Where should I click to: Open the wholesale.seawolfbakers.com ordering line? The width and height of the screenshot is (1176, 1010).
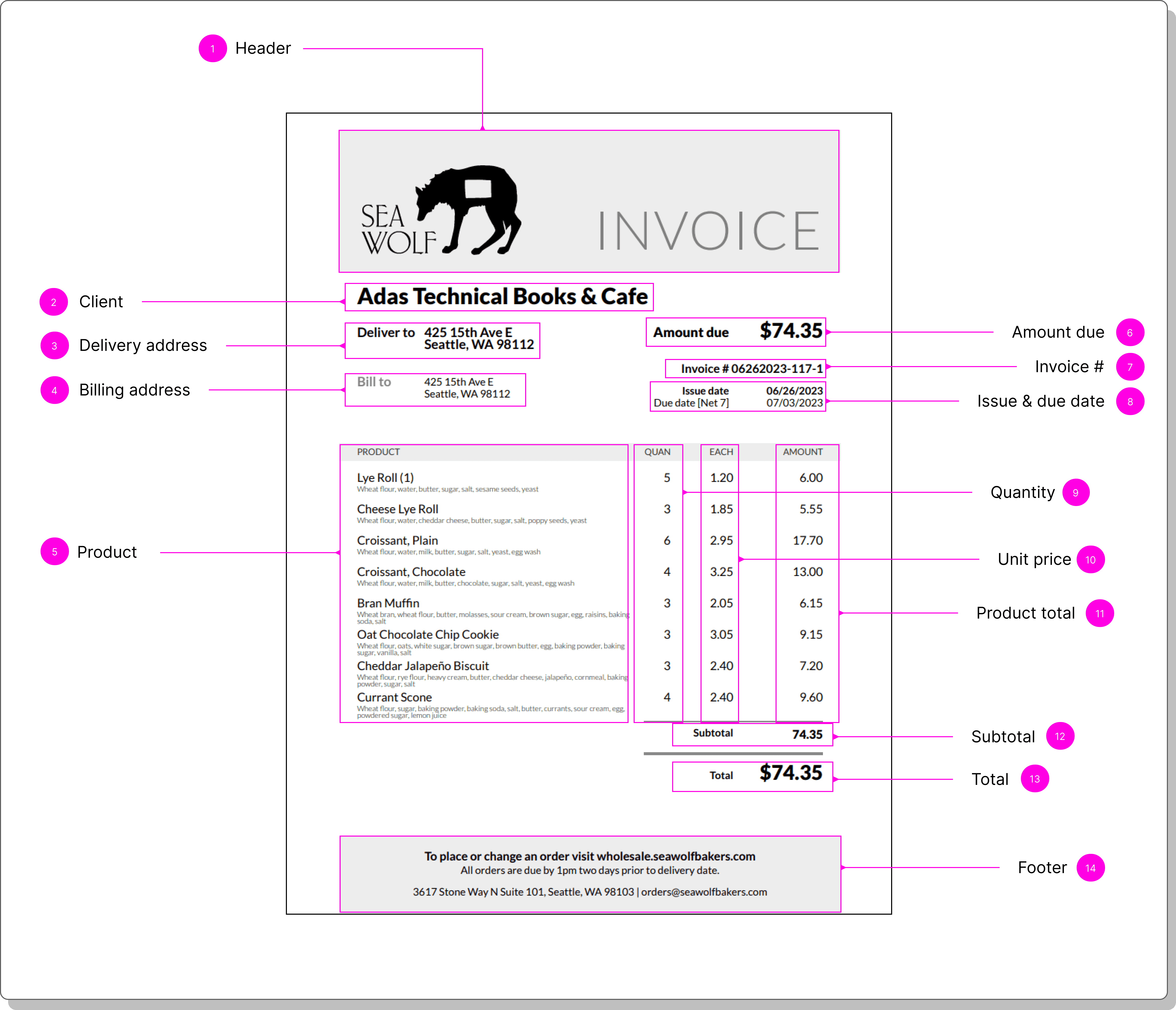(x=590, y=856)
